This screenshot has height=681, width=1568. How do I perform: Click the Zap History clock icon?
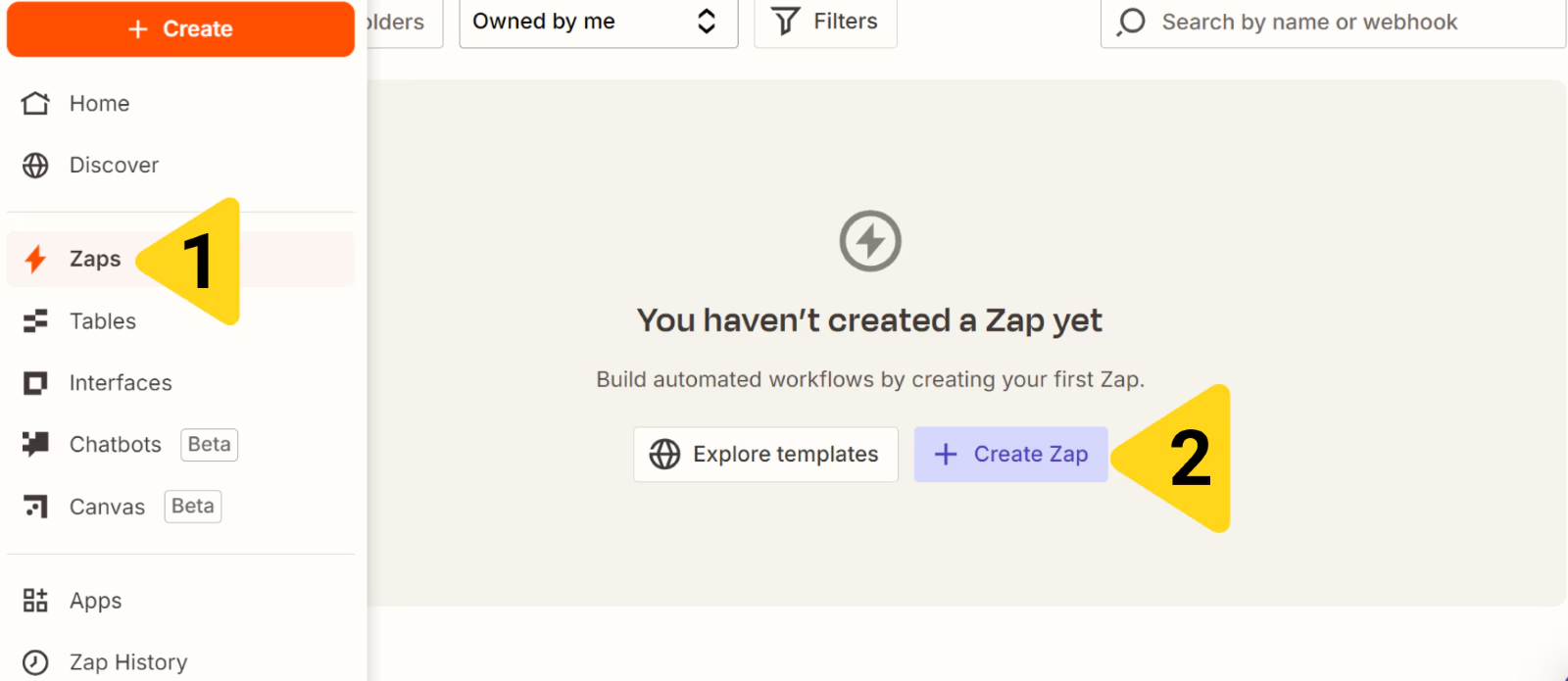(x=35, y=661)
